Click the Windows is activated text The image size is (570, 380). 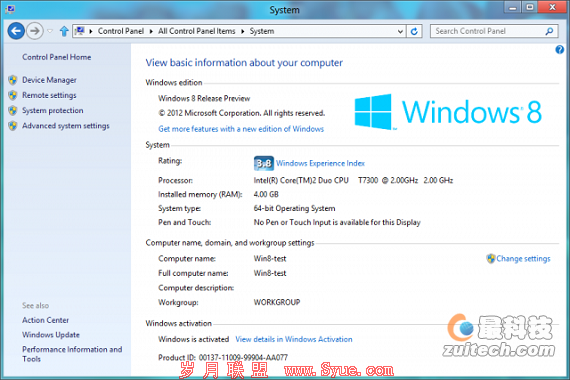193,339
